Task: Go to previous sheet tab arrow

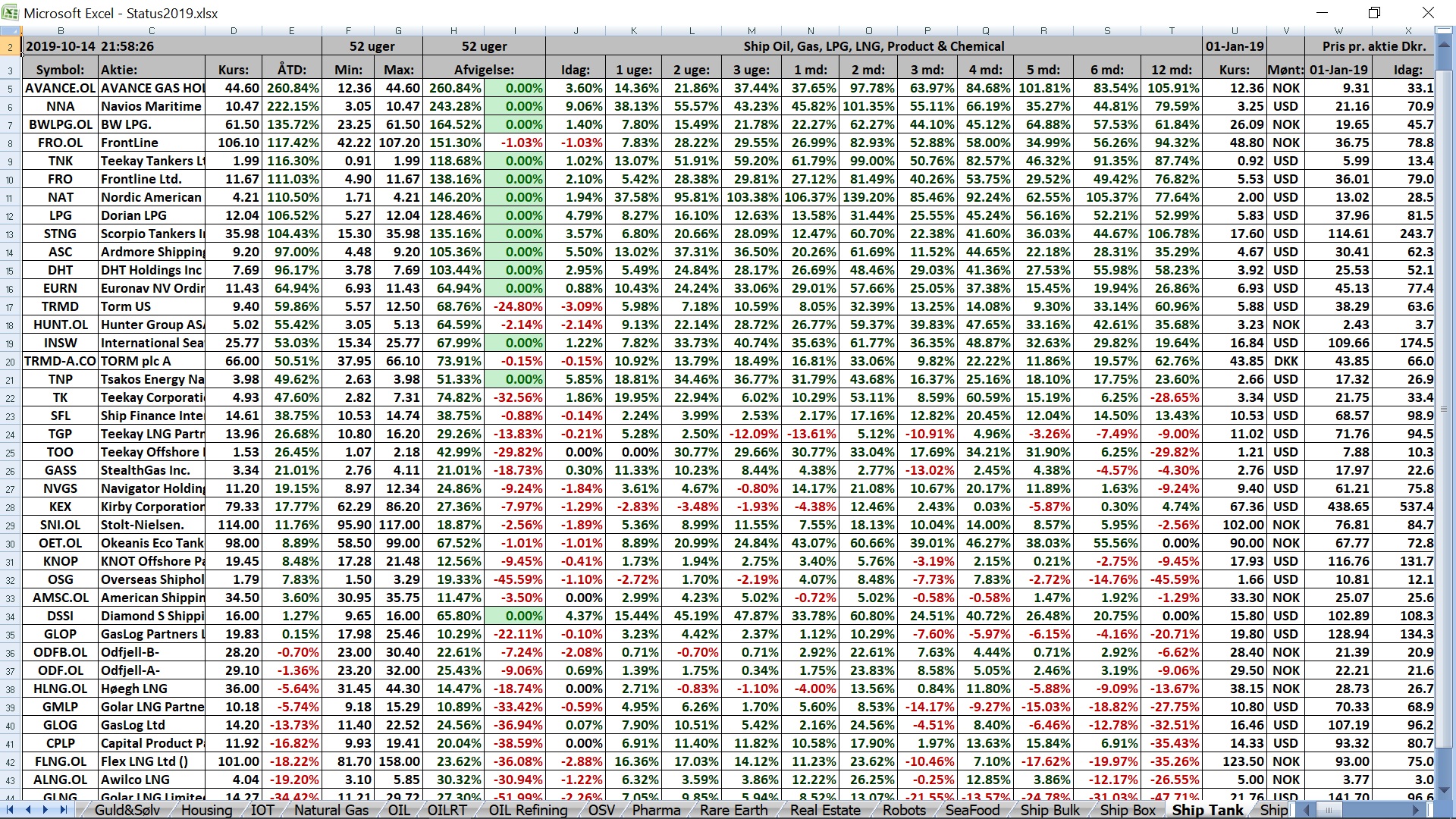Action: coord(28,810)
